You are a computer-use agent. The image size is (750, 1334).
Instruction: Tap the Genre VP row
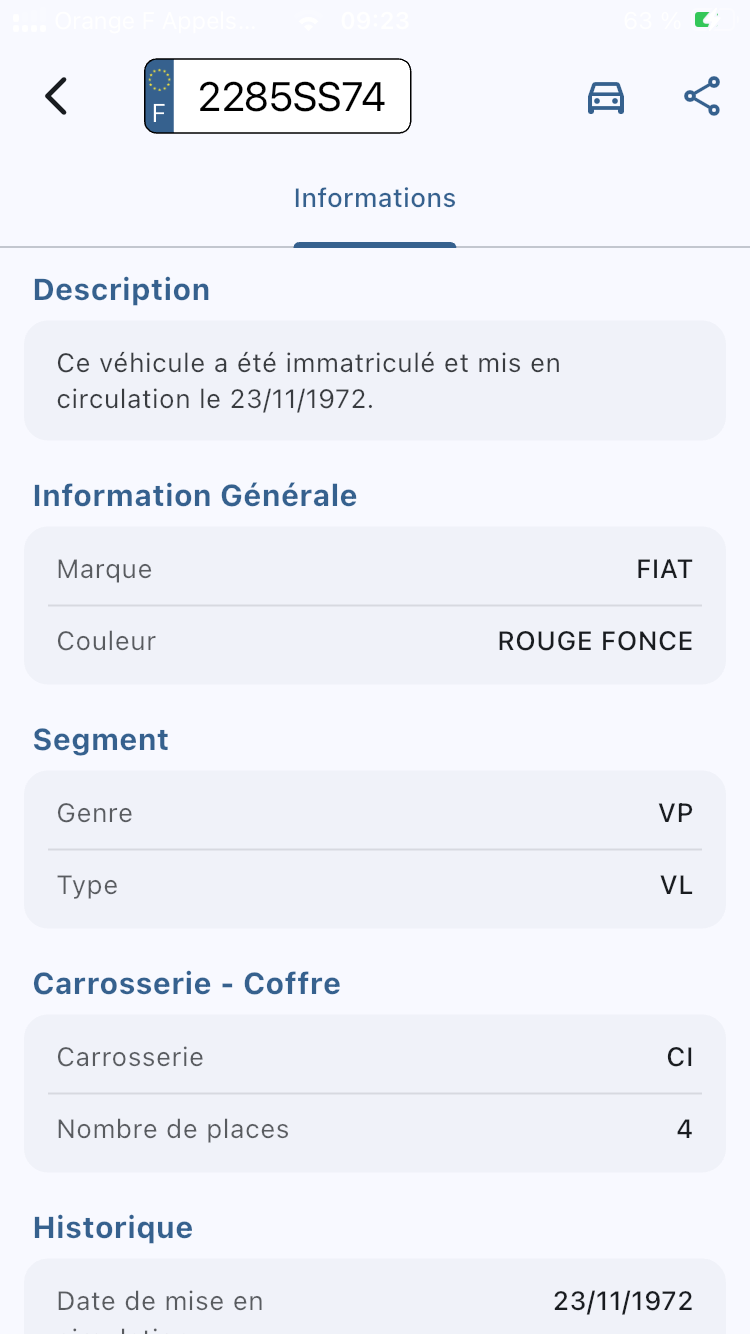[x=375, y=813]
